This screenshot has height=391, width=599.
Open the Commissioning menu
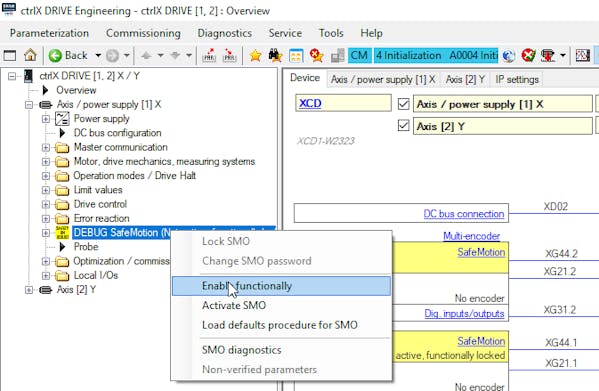143,33
